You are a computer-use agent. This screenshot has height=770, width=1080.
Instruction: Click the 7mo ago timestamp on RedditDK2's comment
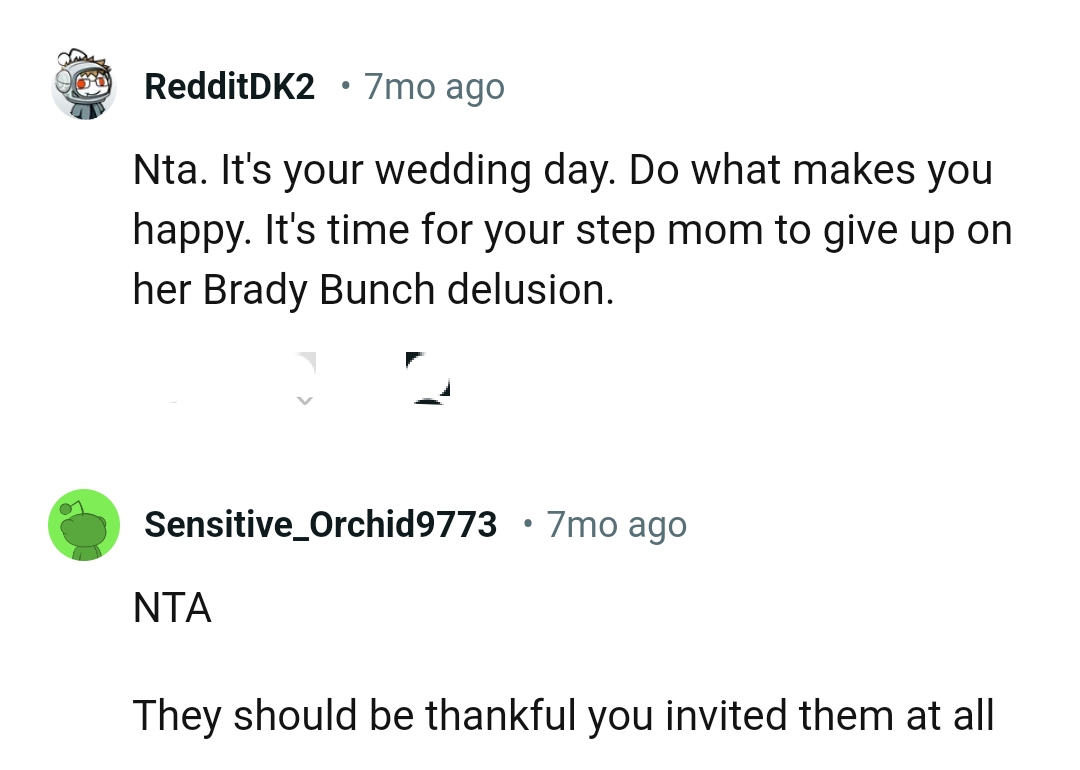click(433, 86)
